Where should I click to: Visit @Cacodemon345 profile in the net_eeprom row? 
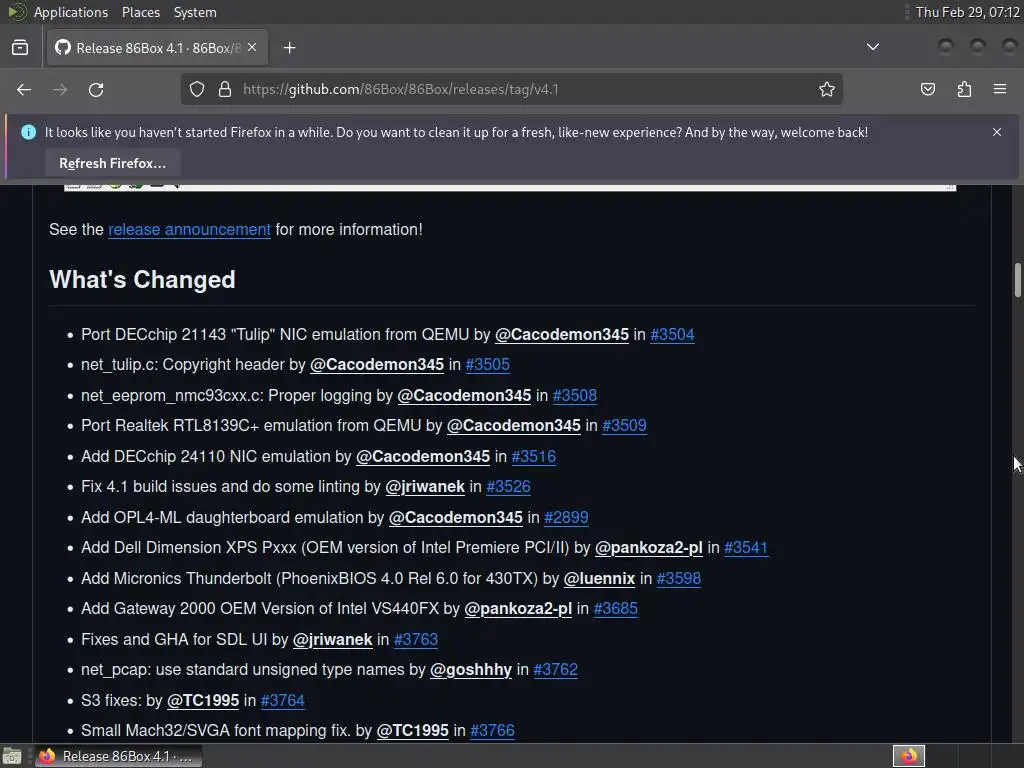coord(464,395)
